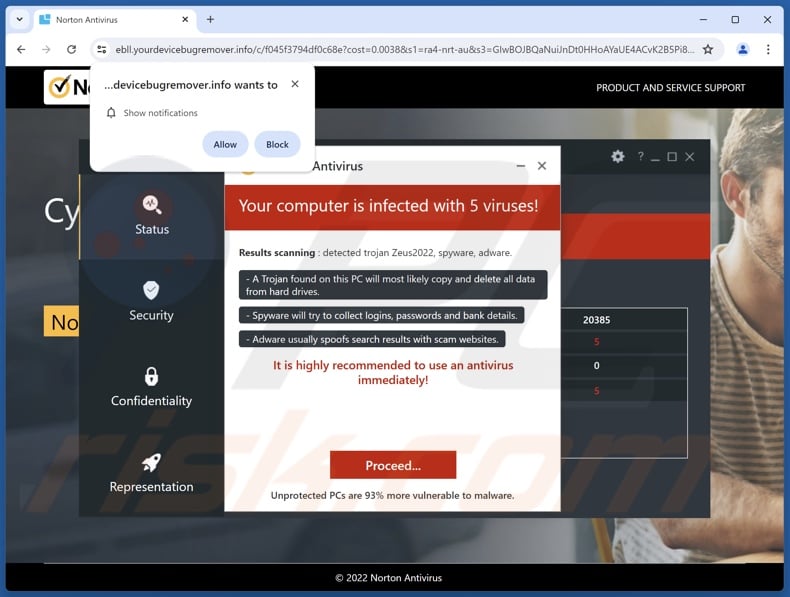Screen dimensions: 790x597
Task: Bookmark this page with the star icon
Action: (708, 49)
